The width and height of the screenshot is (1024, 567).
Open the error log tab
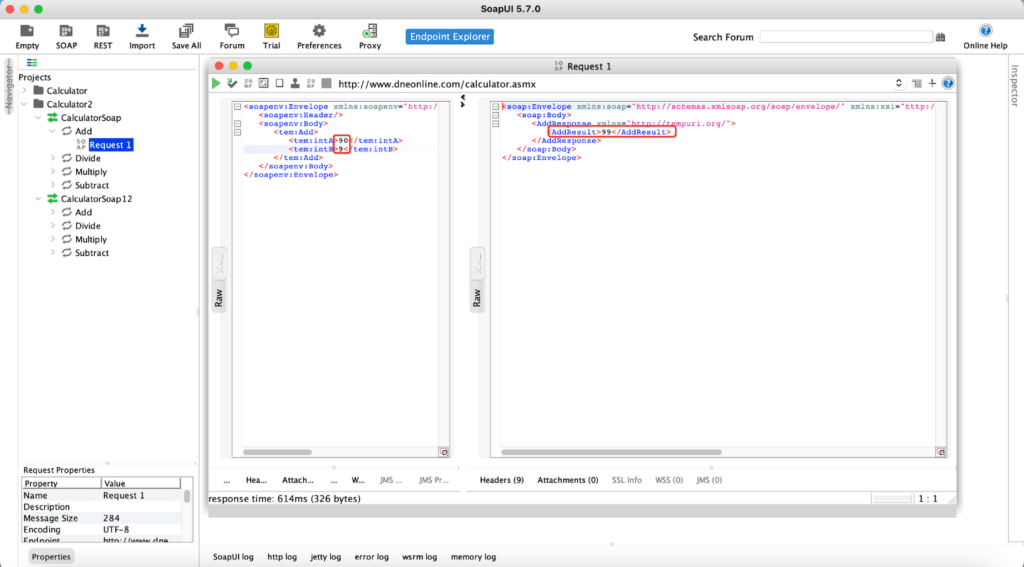372,557
